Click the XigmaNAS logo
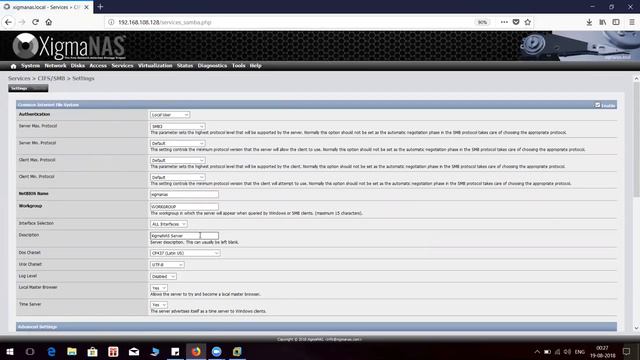 (69, 46)
